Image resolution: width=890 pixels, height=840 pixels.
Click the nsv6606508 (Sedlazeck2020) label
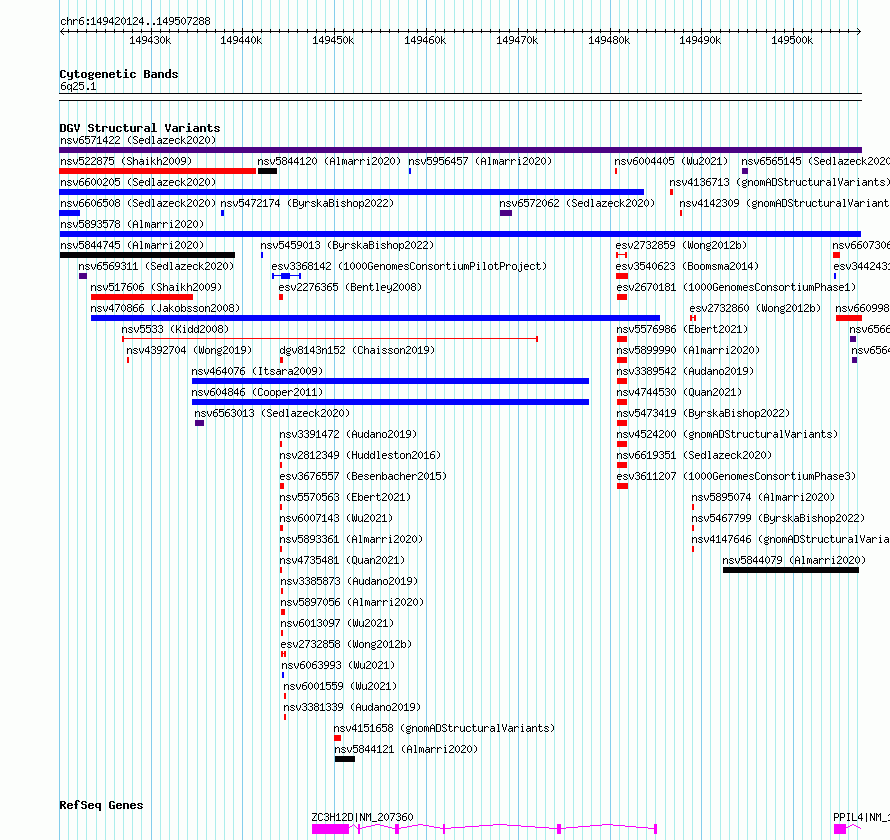point(138,203)
